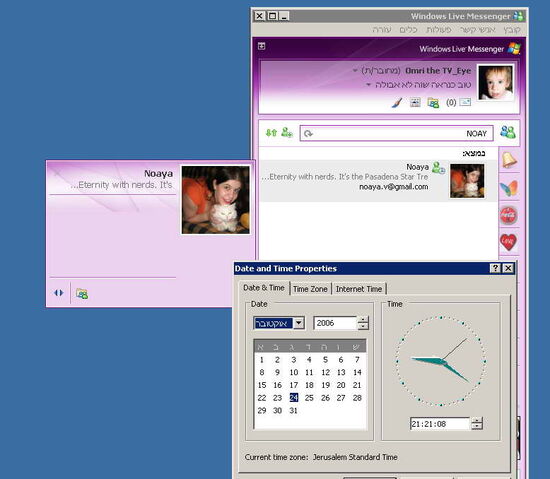This screenshot has width=550, height=479.
Task: Open the אנשי קשר (Contacts) menu
Action: 478,30
